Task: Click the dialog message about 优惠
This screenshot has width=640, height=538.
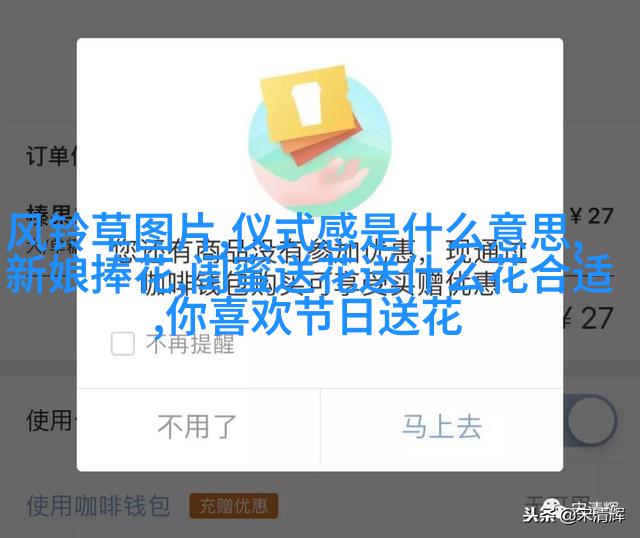Action: [318, 267]
